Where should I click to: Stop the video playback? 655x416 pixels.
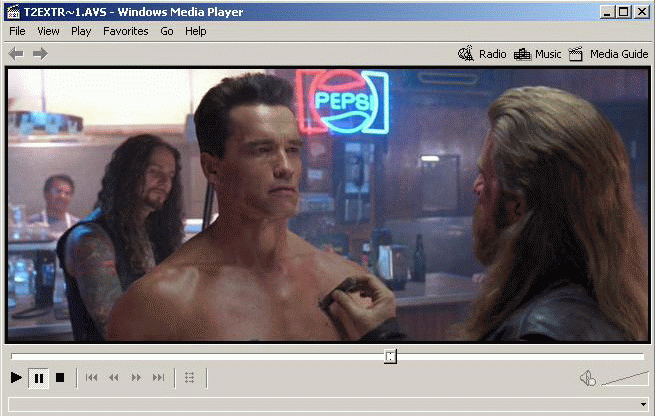[x=60, y=378]
